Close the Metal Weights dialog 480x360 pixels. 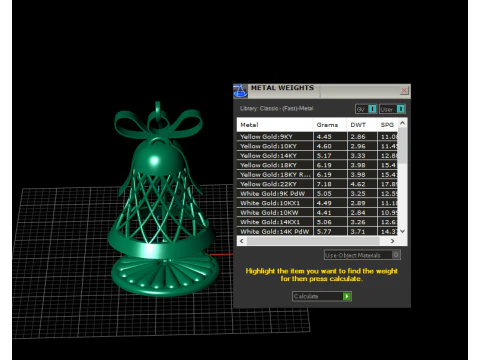pyautogui.click(x=404, y=91)
